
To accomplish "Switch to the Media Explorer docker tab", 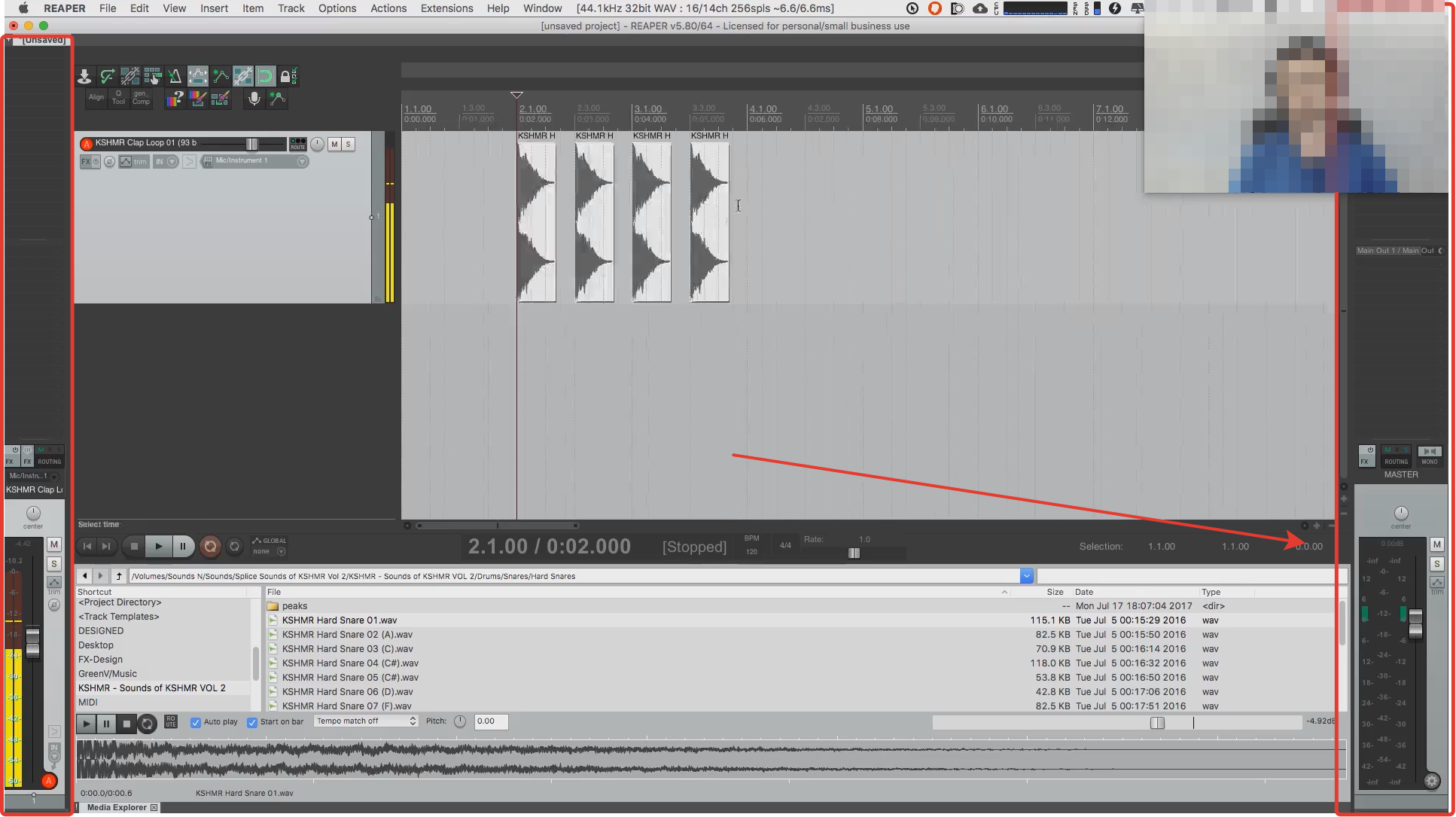I will pyautogui.click(x=117, y=807).
